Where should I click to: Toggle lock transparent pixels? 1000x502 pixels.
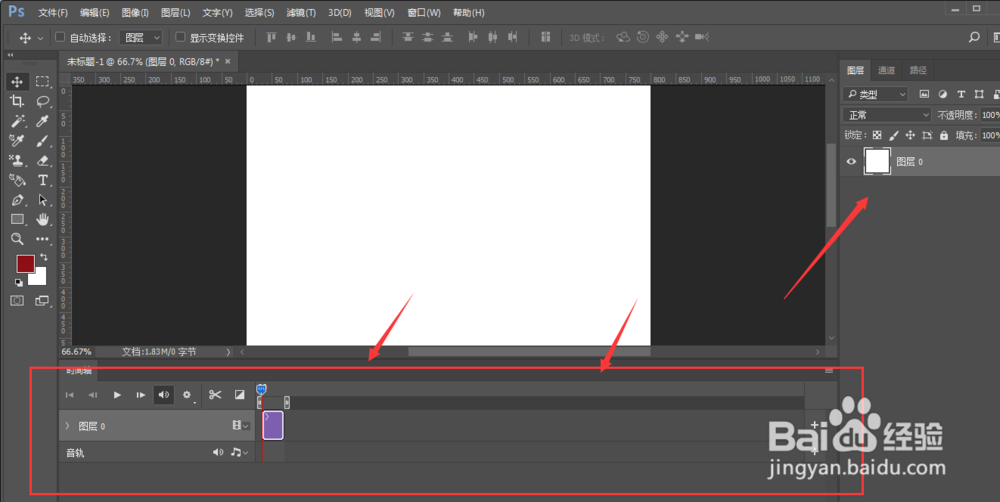[877, 135]
